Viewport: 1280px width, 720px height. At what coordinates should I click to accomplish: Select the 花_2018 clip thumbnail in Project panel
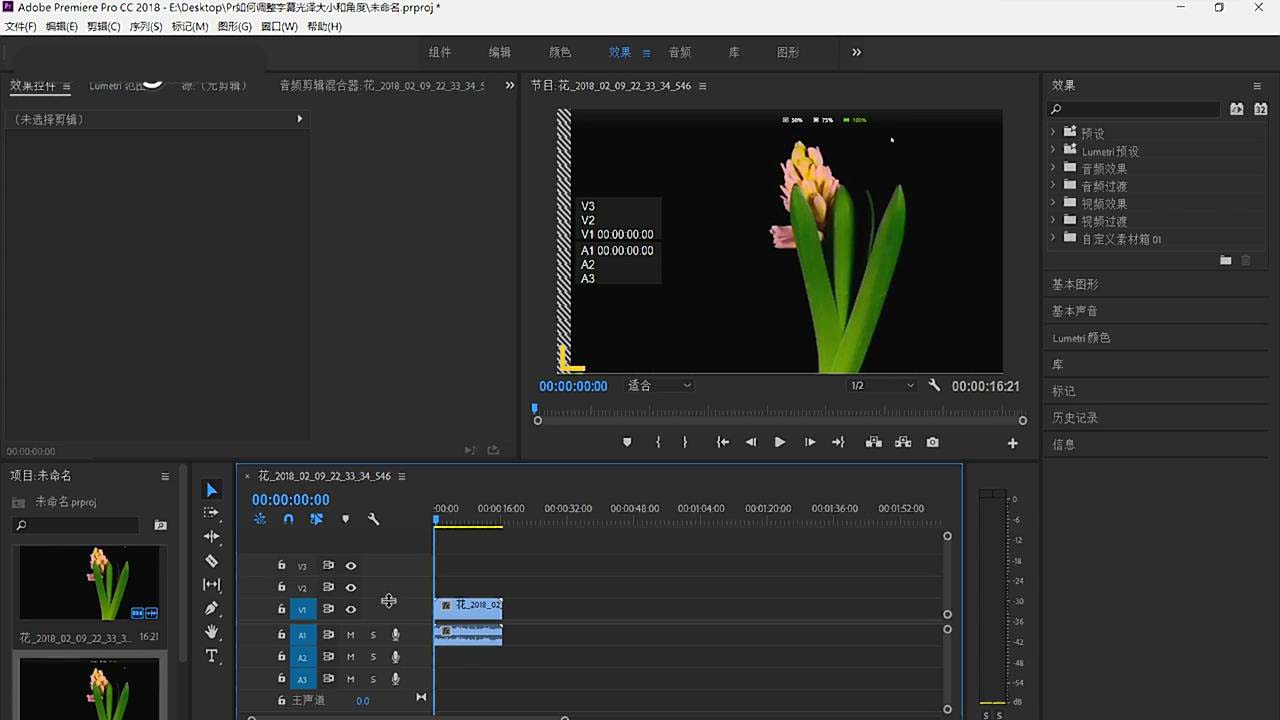88,582
